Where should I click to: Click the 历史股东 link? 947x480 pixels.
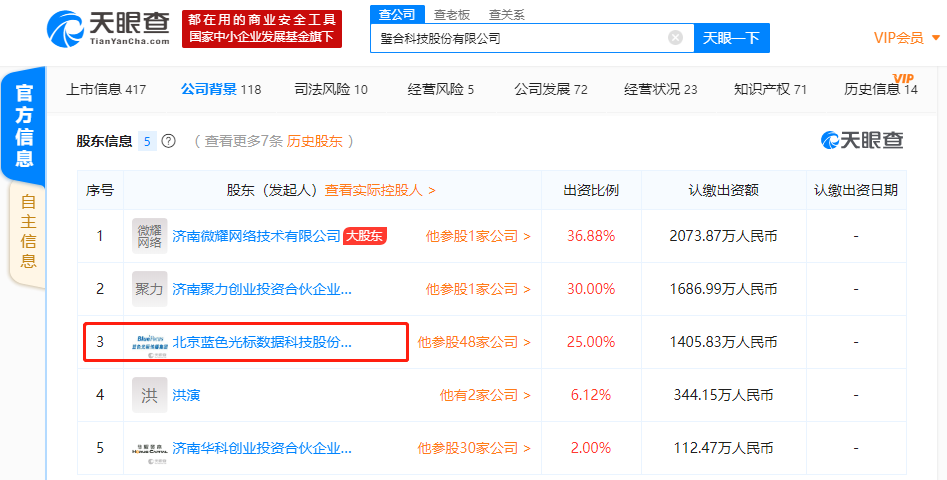[315, 141]
